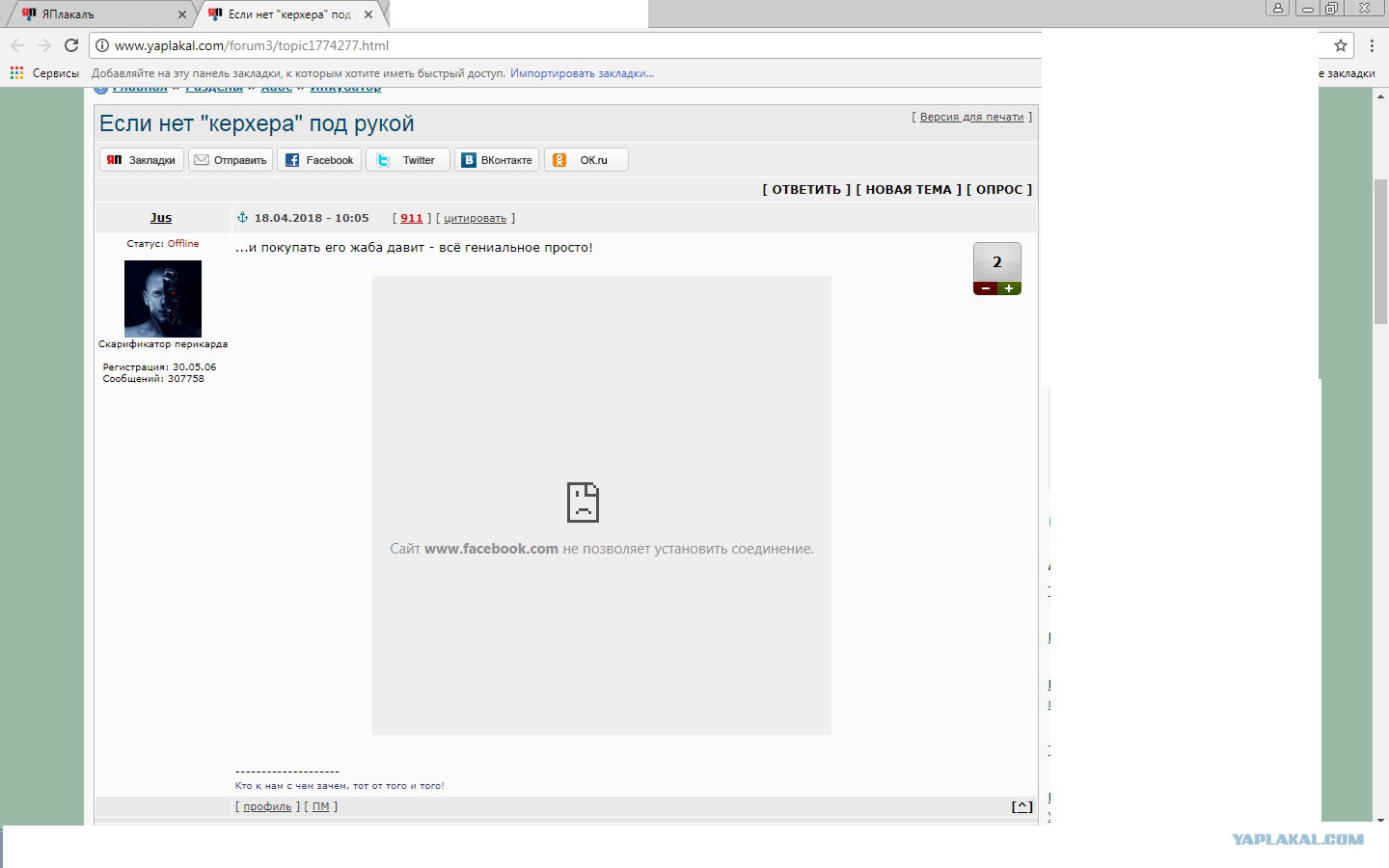1389x868 pixels.
Task: Open the Chrome user profile icon
Action: tap(1277, 8)
